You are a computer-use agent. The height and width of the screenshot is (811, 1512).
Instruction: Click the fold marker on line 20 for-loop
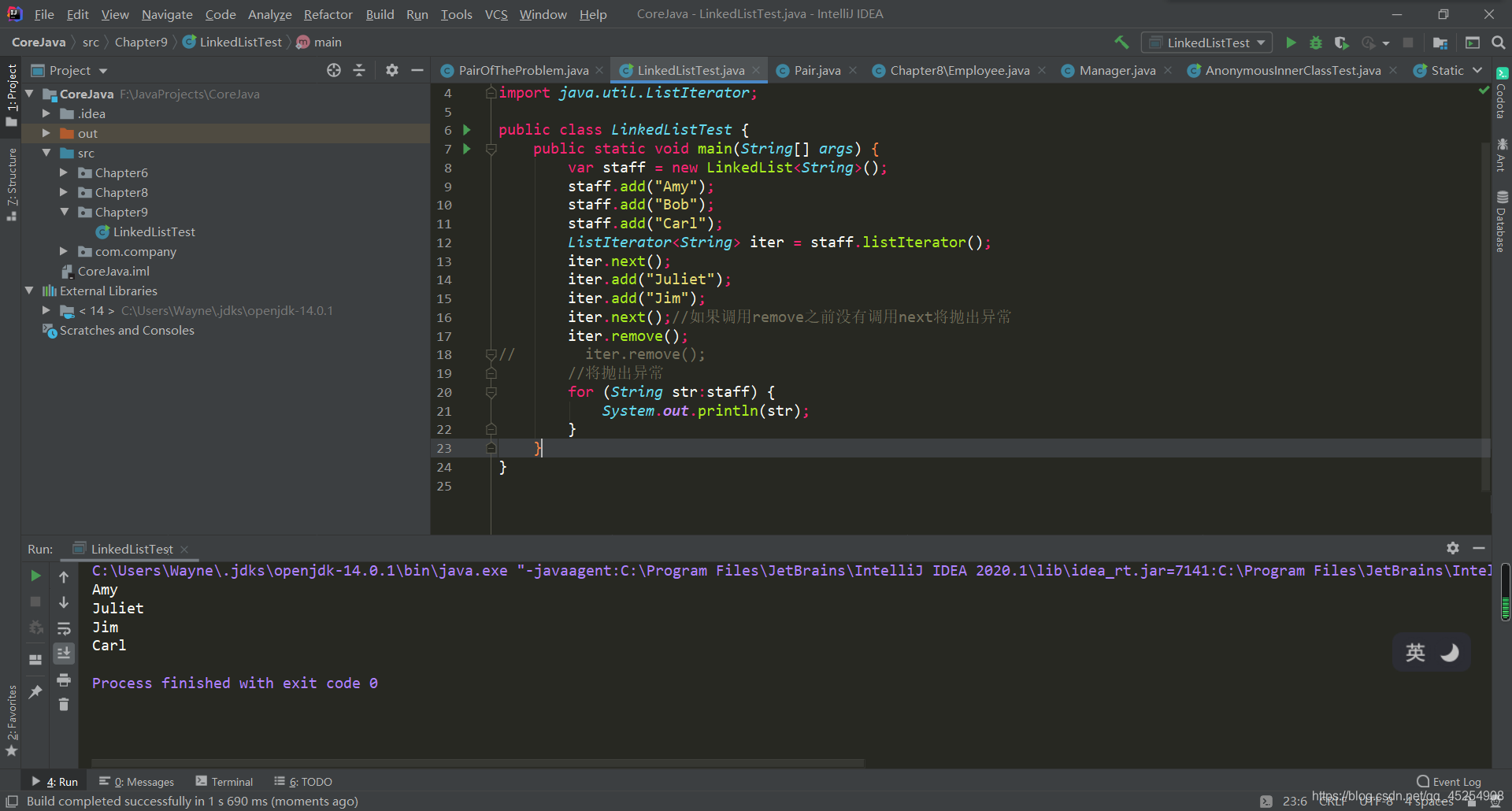point(491,392)
